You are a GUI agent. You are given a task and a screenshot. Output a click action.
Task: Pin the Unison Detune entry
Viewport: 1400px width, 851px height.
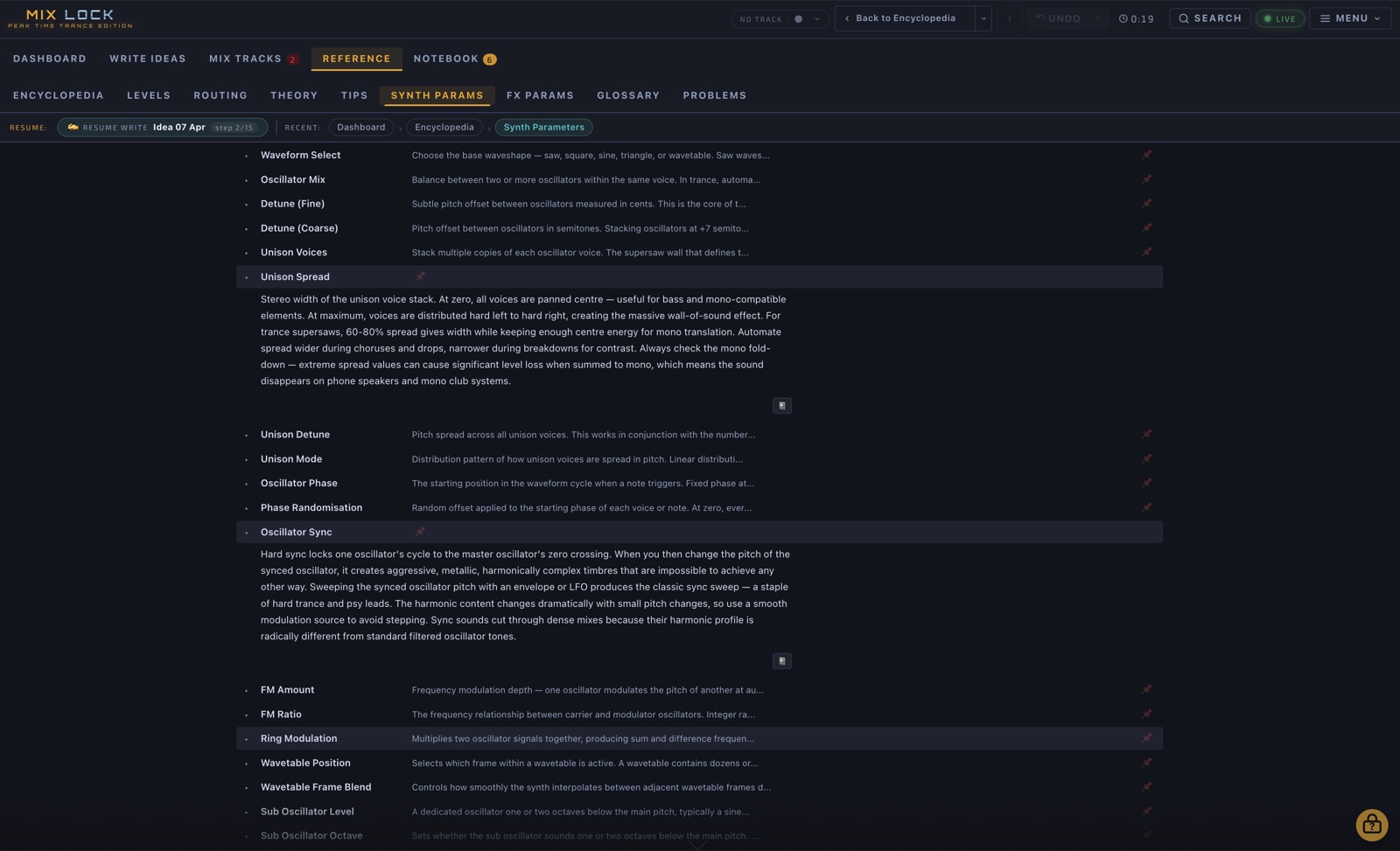tap(1146, 435)
